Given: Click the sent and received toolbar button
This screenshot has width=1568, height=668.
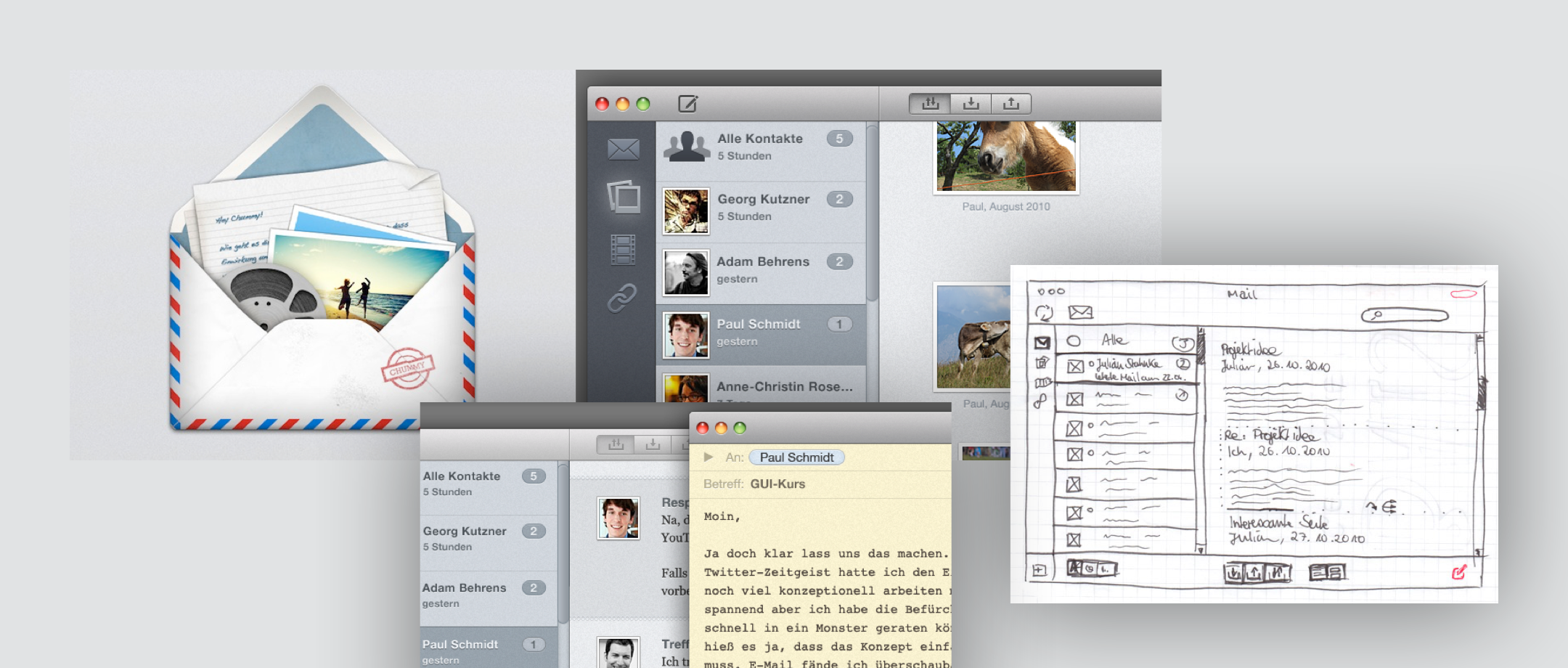Looking at the screenshot, I should (x=930, y=104).
